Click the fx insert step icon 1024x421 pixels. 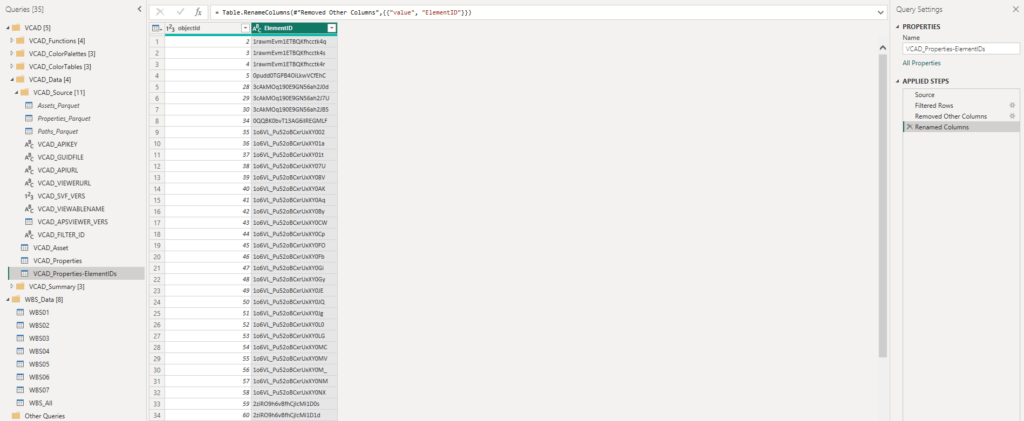click(198, 11)
